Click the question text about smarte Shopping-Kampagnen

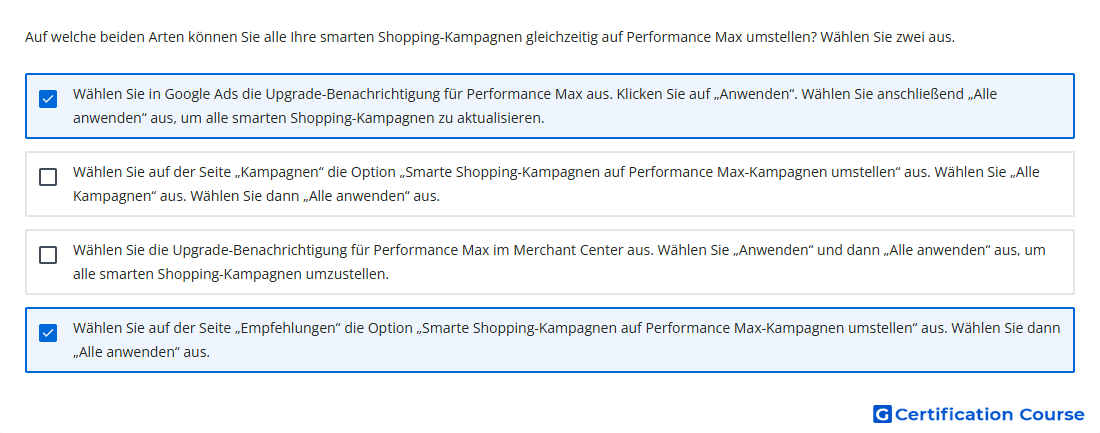(490, 37)
